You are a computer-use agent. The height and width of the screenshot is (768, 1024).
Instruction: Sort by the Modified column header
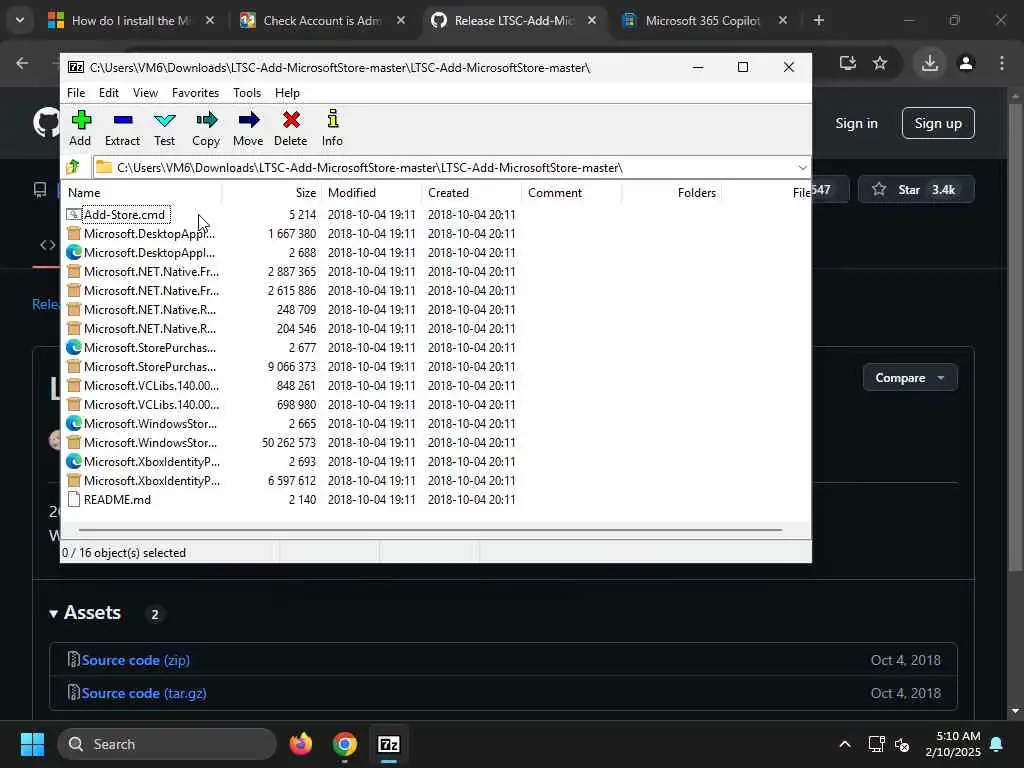[372, 193]
